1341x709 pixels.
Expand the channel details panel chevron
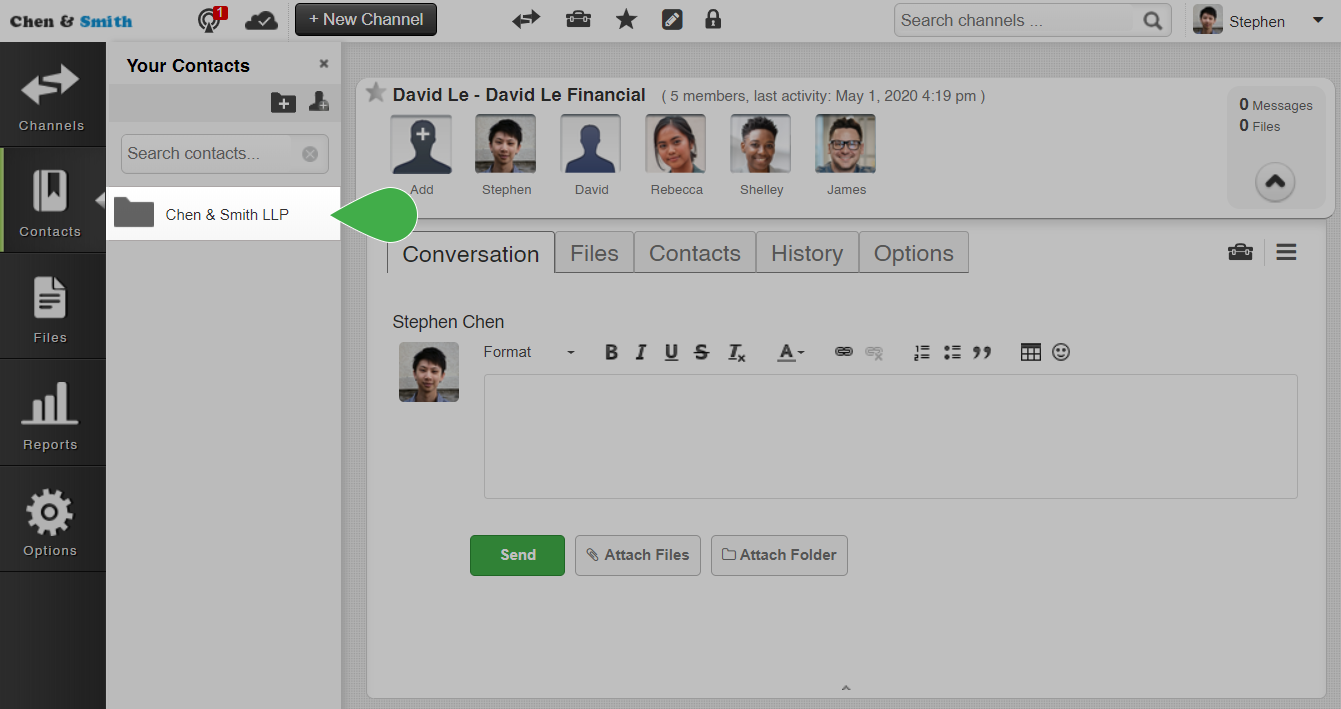click(x=1275, y=182)
